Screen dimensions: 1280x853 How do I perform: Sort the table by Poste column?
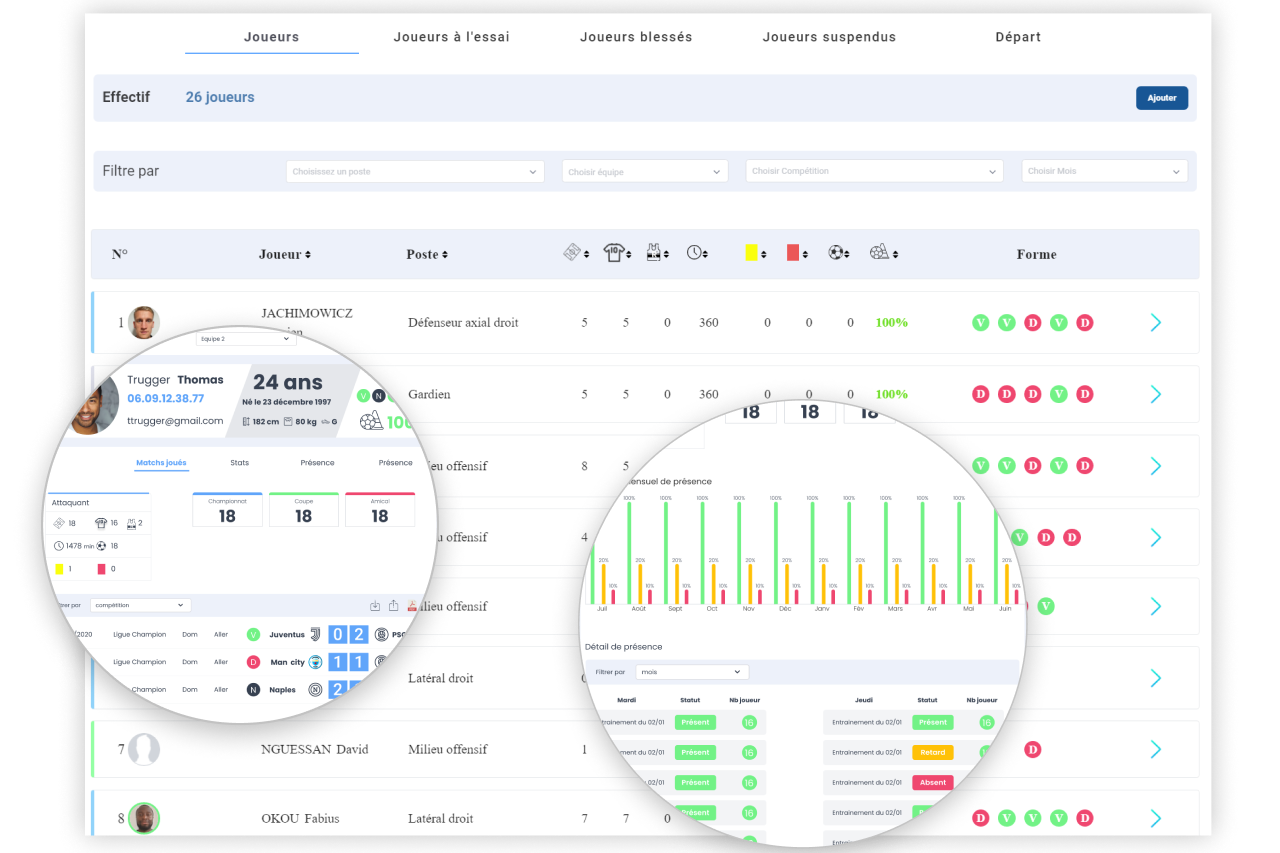coord(427,255)
